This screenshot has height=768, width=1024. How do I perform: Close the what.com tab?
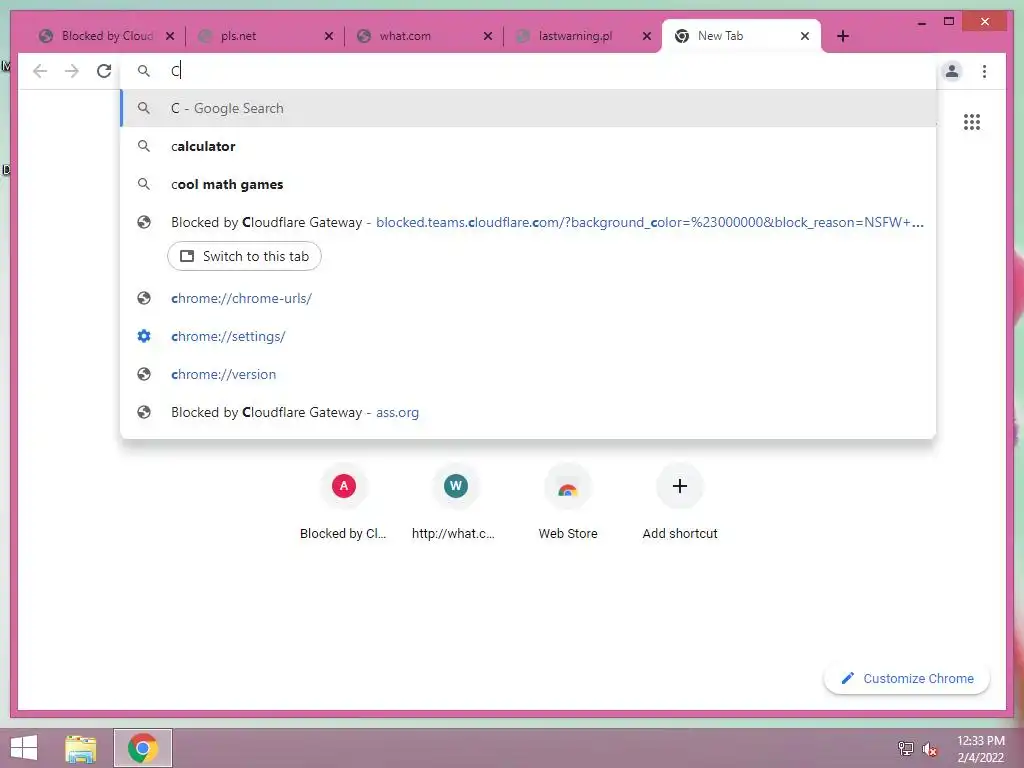point(488,36)
